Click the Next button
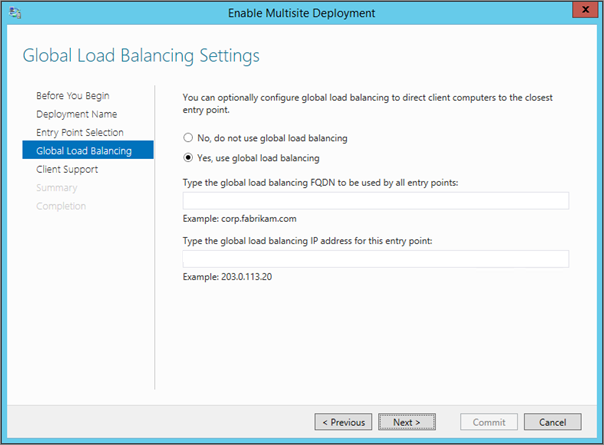 407,422
